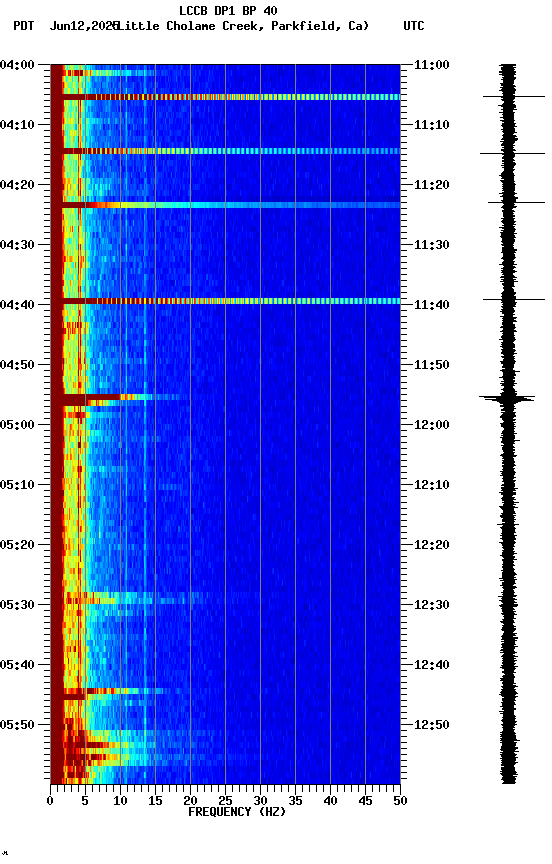Click the 'UTC' timezone label

coord(414,26)
